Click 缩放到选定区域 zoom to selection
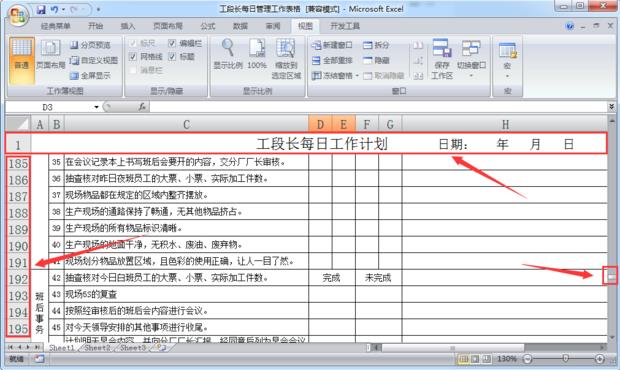The height and width of the screenshot is (370, 620). pyautogui.click(x=286, y=59)
